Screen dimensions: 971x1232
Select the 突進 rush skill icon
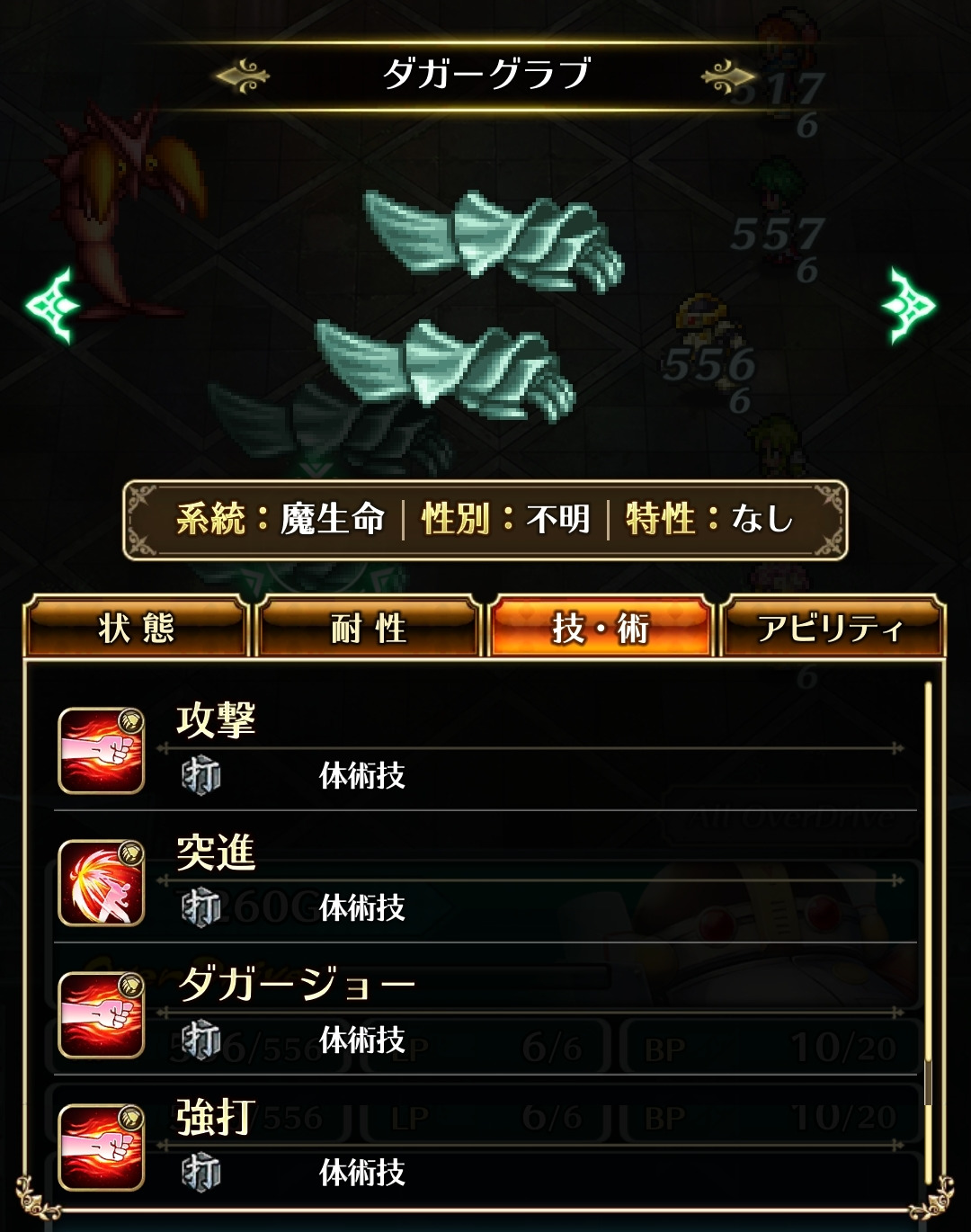click(x=102, y=883)
